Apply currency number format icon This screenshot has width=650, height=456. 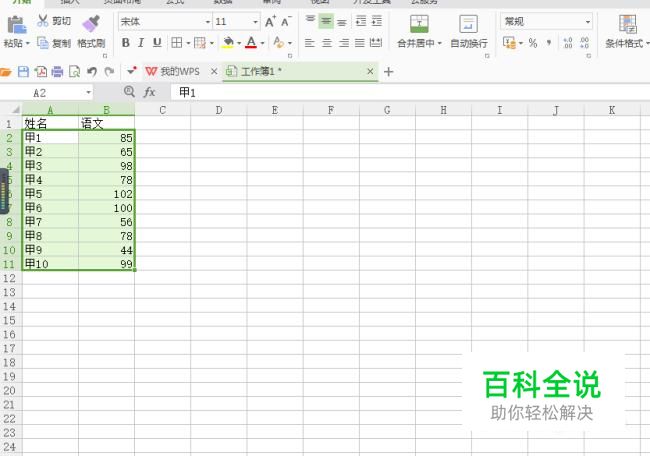[x=509, y=43]
